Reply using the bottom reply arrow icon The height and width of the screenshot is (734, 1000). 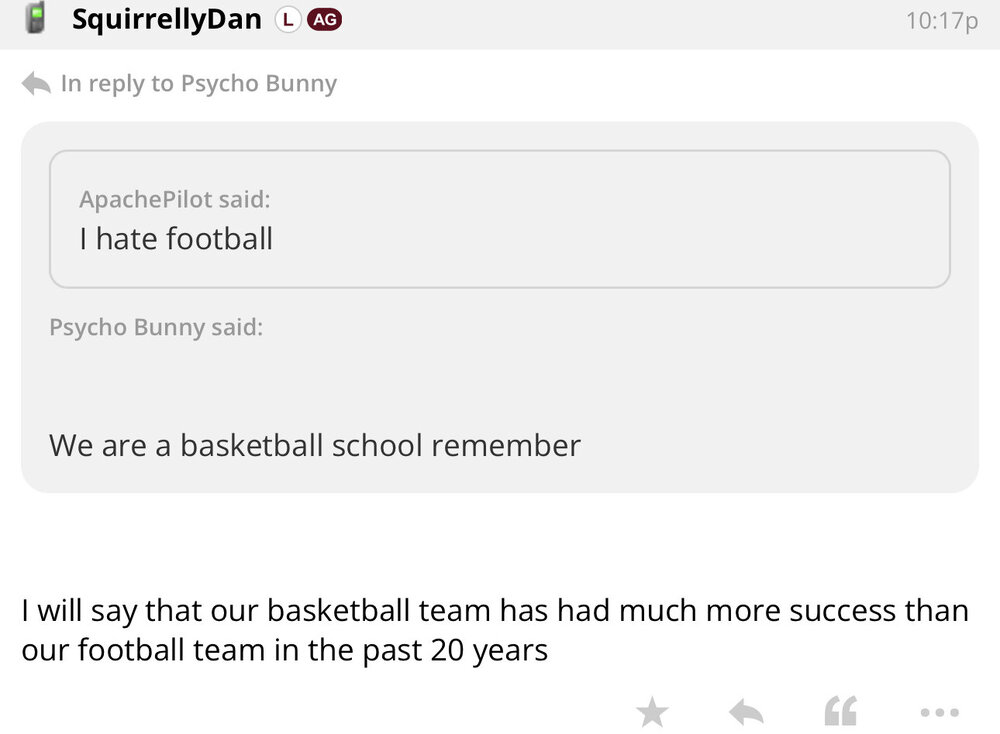point(746,712)
